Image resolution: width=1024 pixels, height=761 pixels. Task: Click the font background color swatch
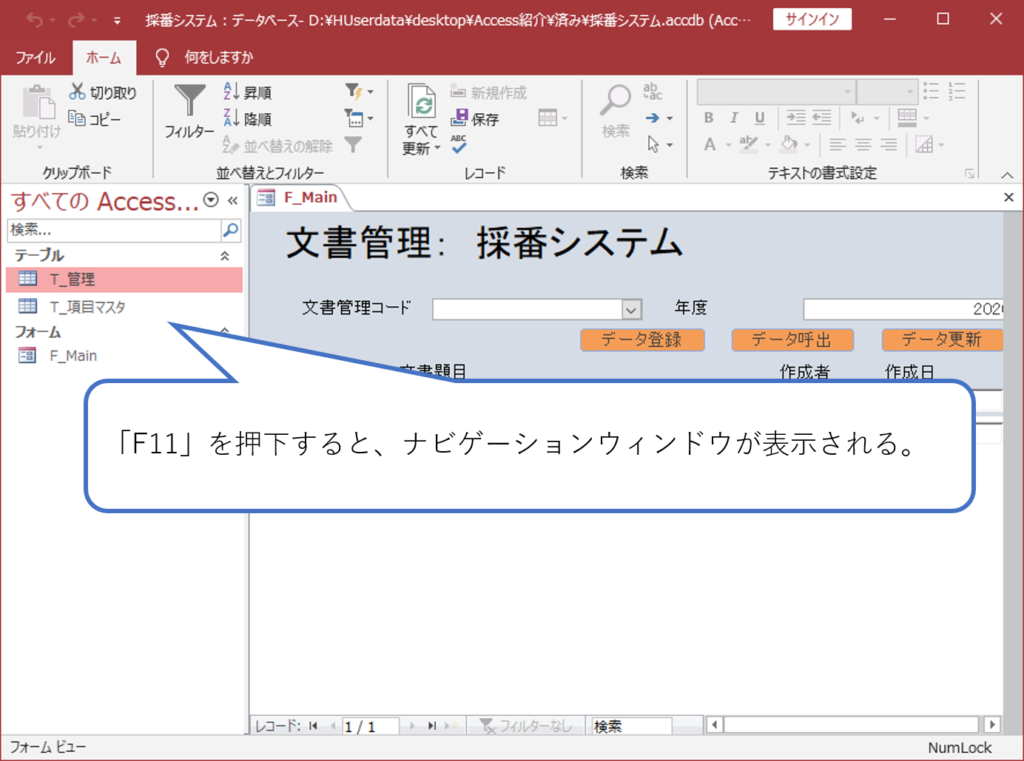coord(789,146)
